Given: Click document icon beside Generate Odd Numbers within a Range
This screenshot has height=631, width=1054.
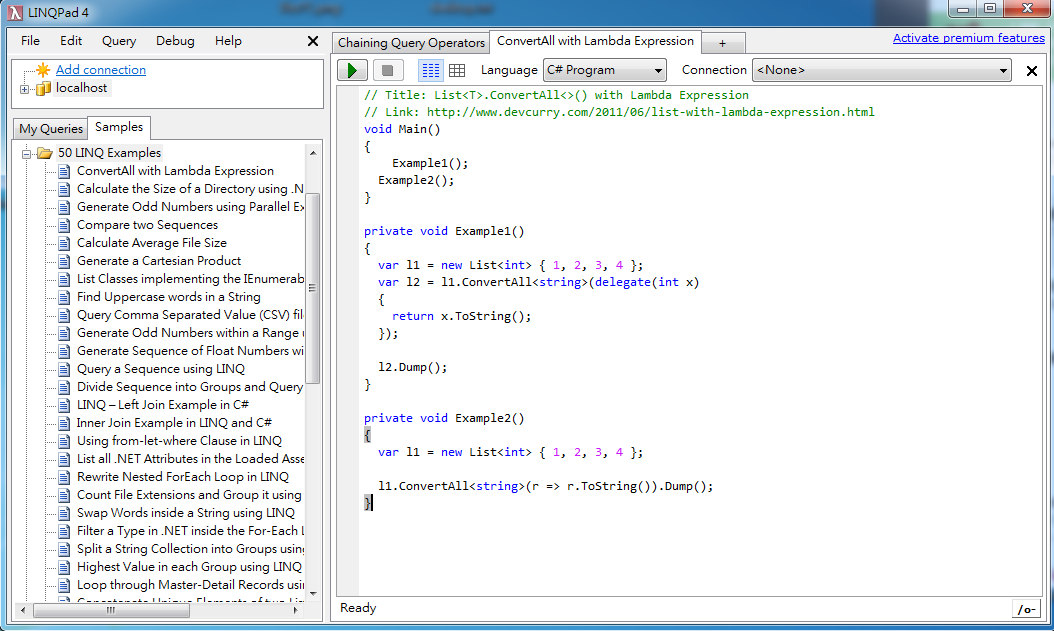Looking at the screenshot, I should click(x=64, y=333).
